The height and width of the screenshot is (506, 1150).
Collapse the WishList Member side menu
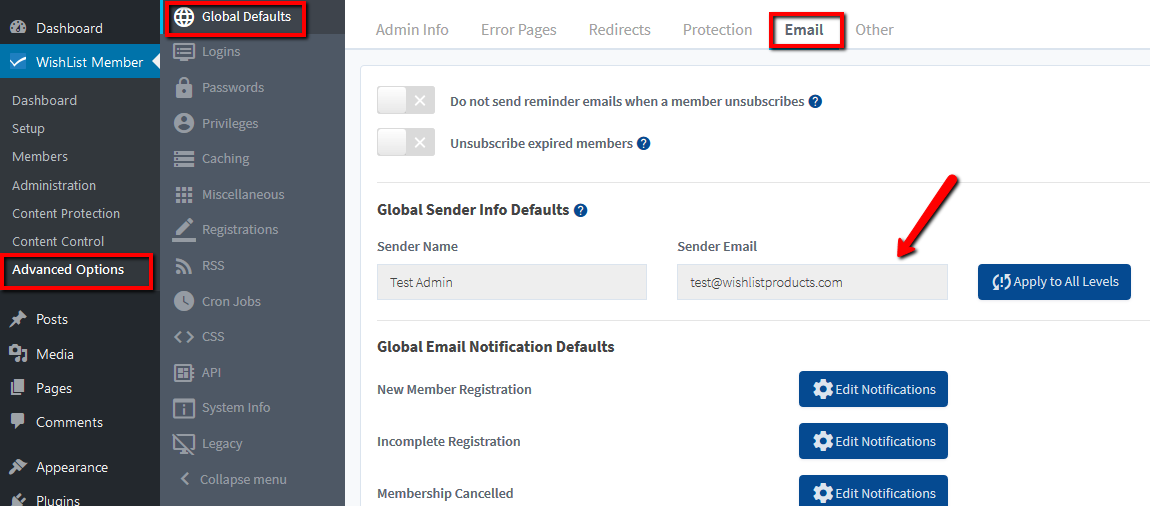coord(235,480)
